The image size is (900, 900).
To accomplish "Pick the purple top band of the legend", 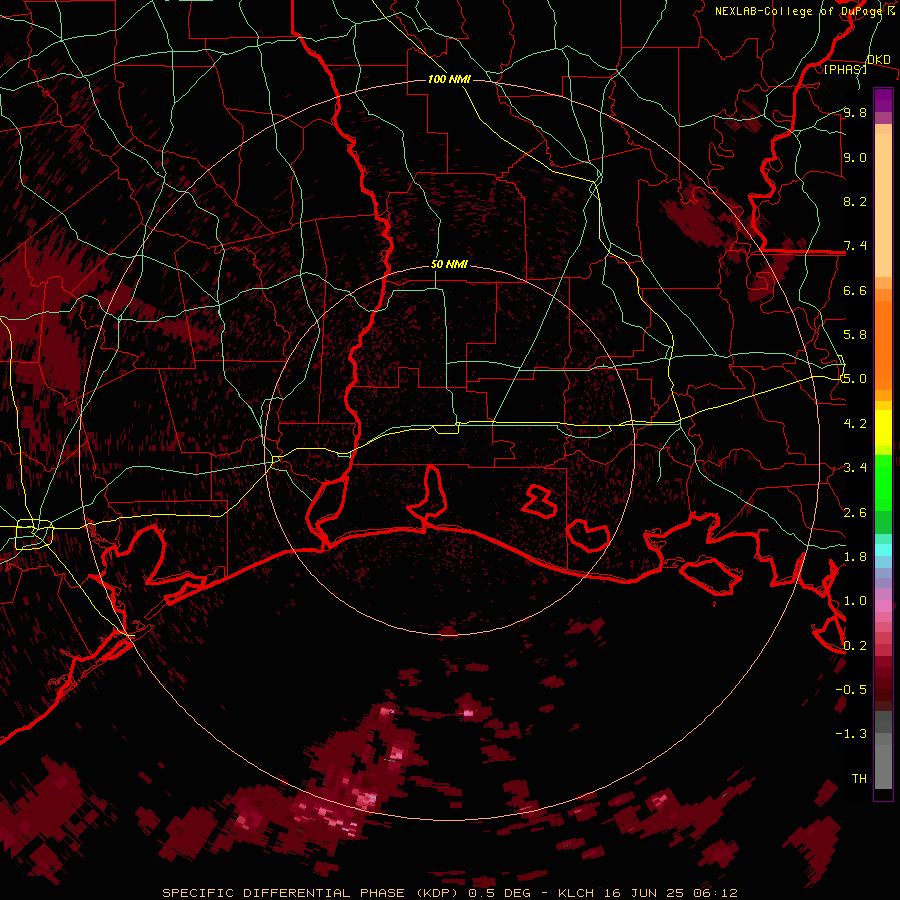I will (883, 100).
